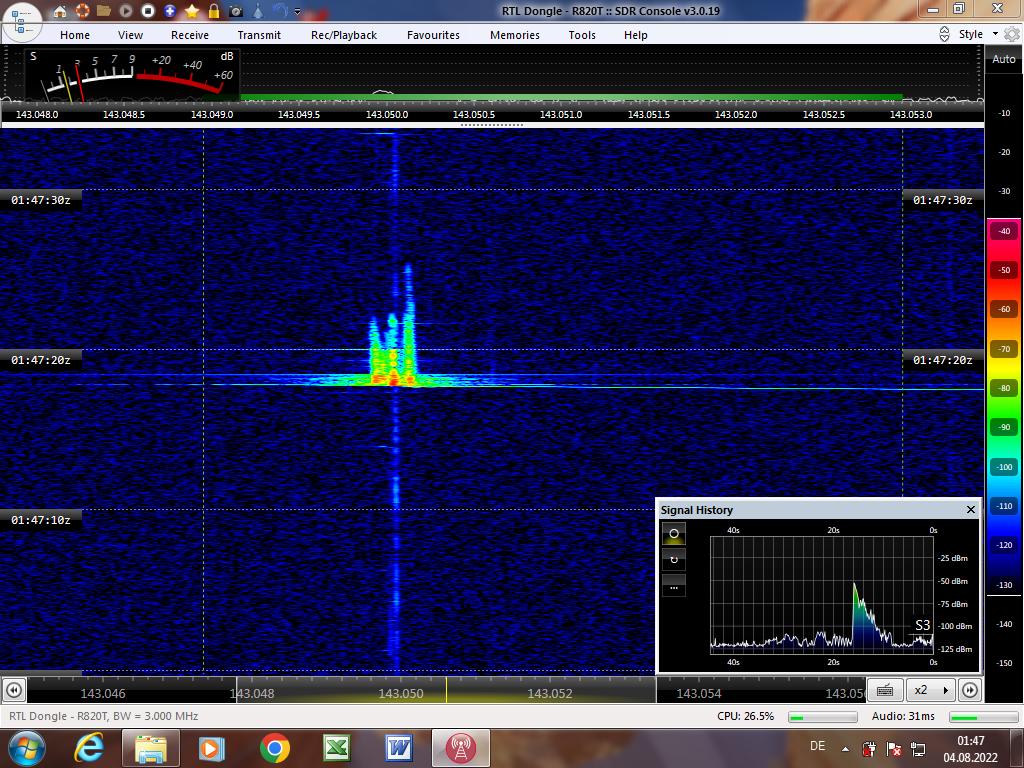Open the three-dots options in Signal History
The width and height of the screenshot is (1024, 768).
674,586
